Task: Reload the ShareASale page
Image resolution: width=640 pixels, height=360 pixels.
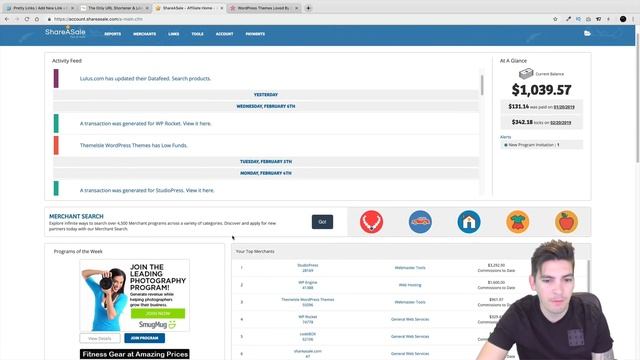Action: (27, 19)
